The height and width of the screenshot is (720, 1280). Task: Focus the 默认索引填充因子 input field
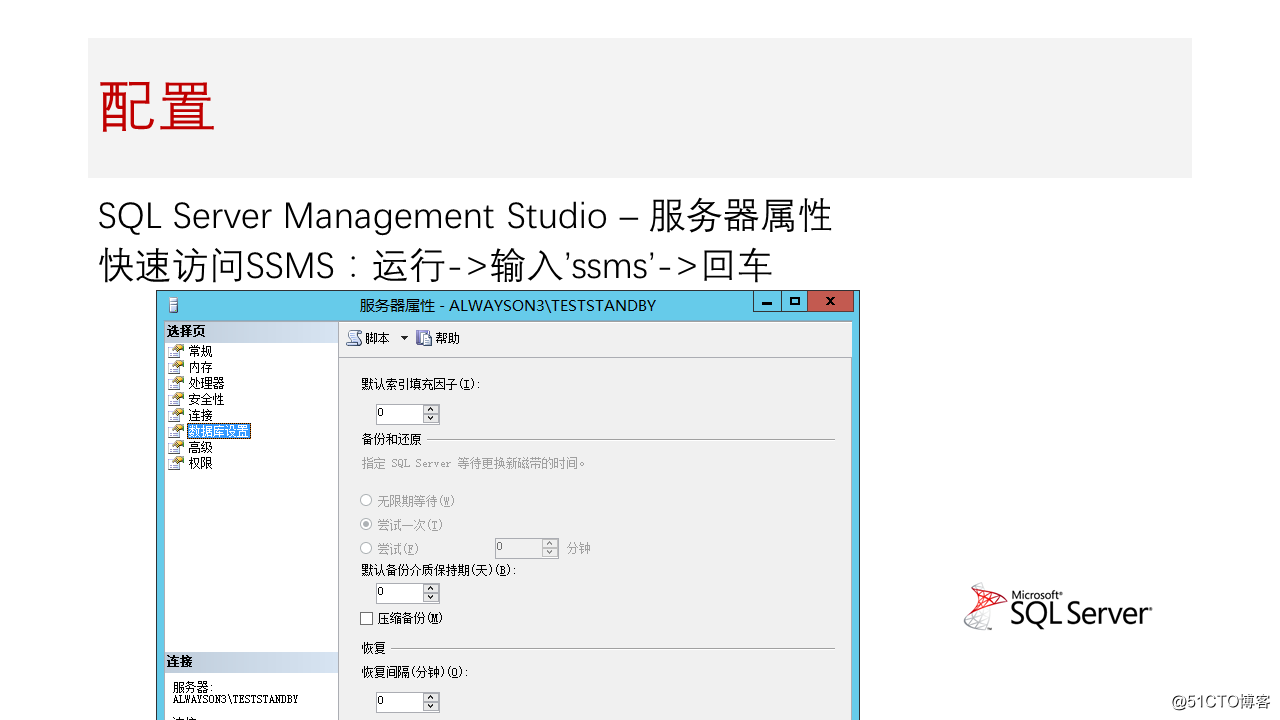click(x=398, y=413)
